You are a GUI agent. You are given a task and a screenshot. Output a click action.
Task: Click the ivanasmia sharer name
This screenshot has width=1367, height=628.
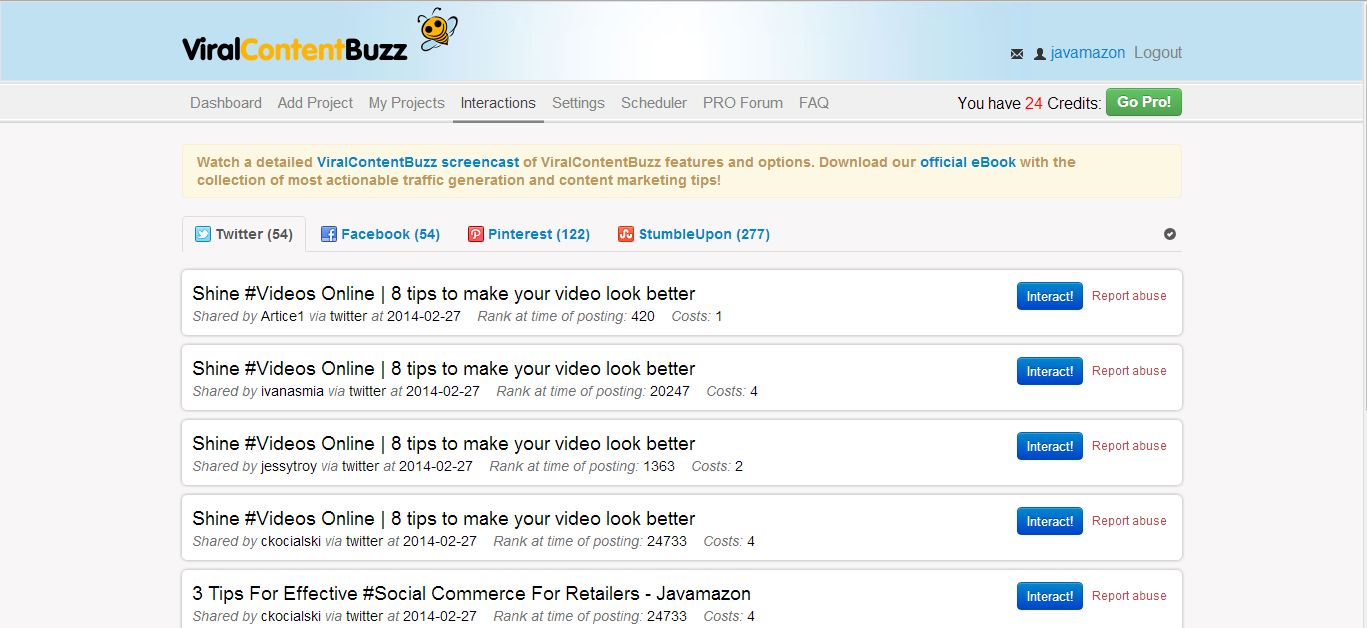point(292,391)
